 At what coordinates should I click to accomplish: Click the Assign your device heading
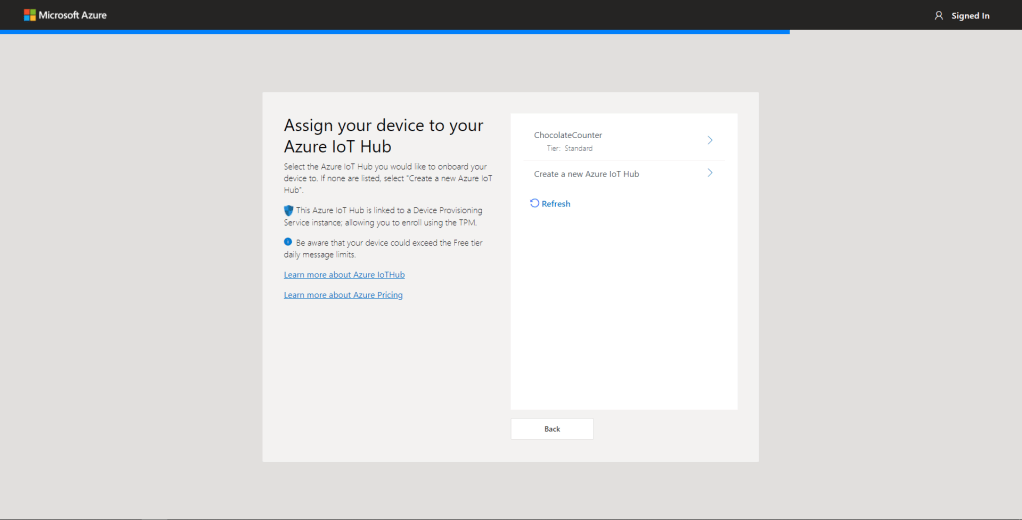(x=383, y=136)
